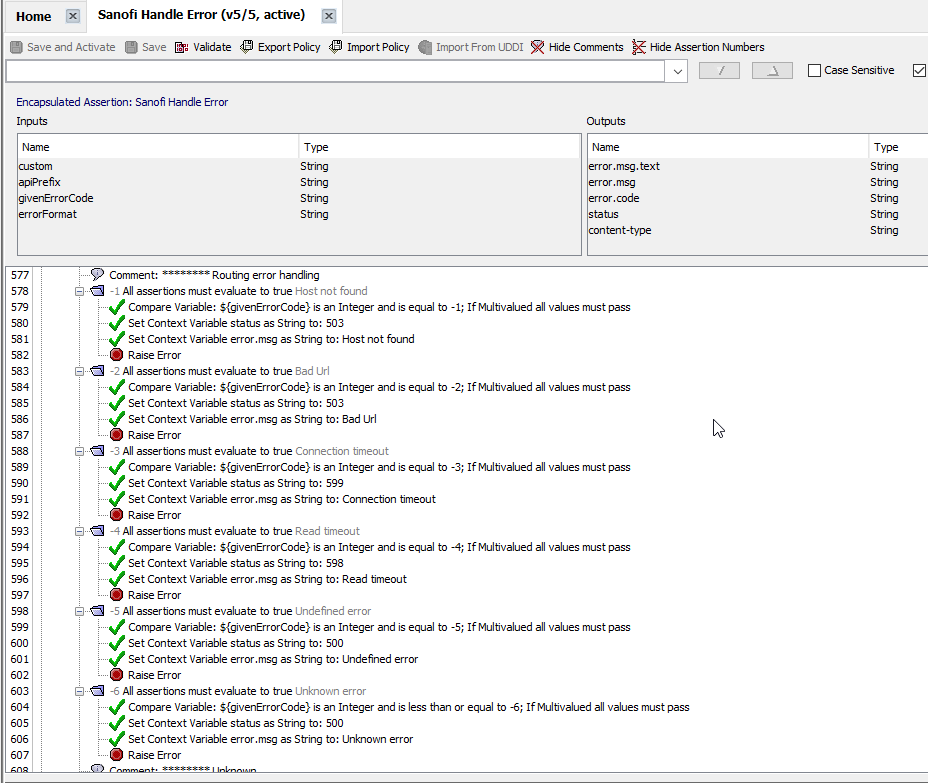Select the givenErrorCode input row
Viewport: 928px width, 783px height.
(x=299, y=198)
